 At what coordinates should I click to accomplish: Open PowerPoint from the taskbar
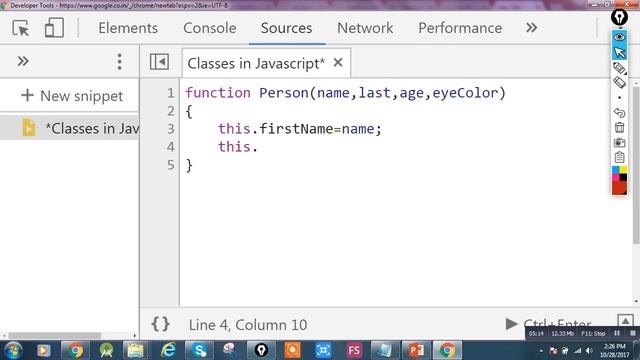(x=416, y=350)
